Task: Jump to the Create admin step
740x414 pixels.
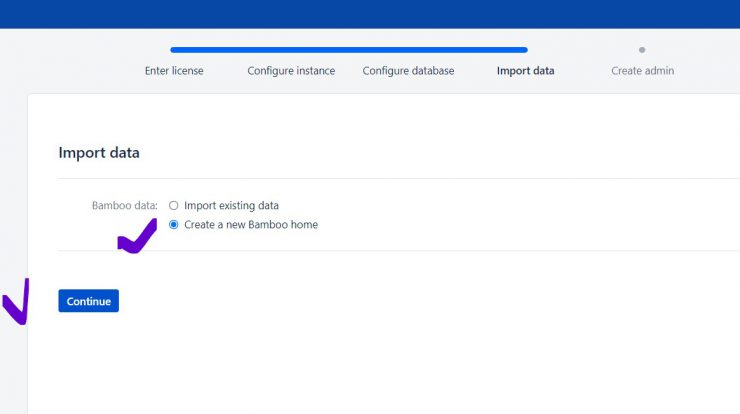Action: [642, 71]
